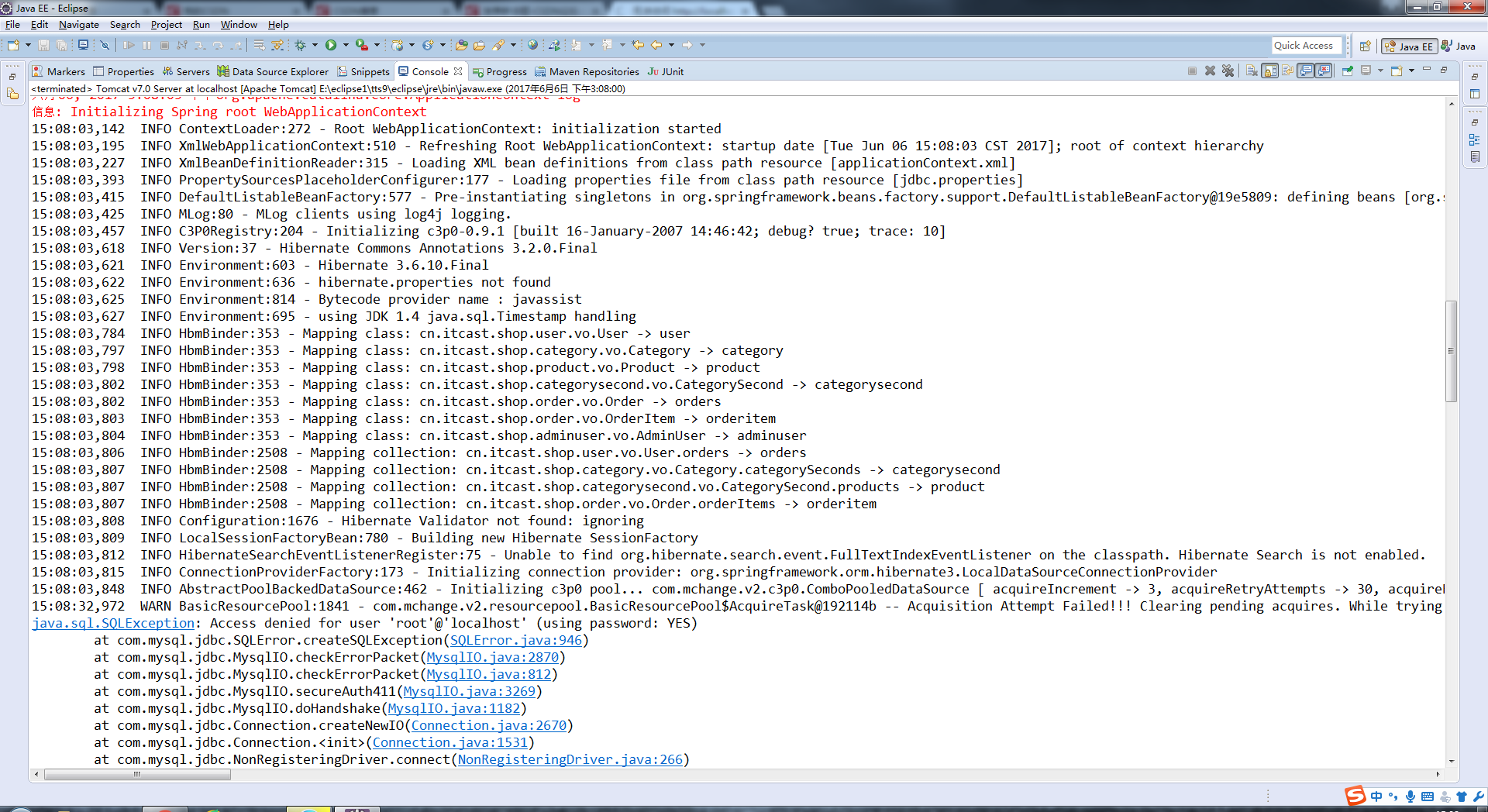Open the Navigate menu

pos(79,25)
